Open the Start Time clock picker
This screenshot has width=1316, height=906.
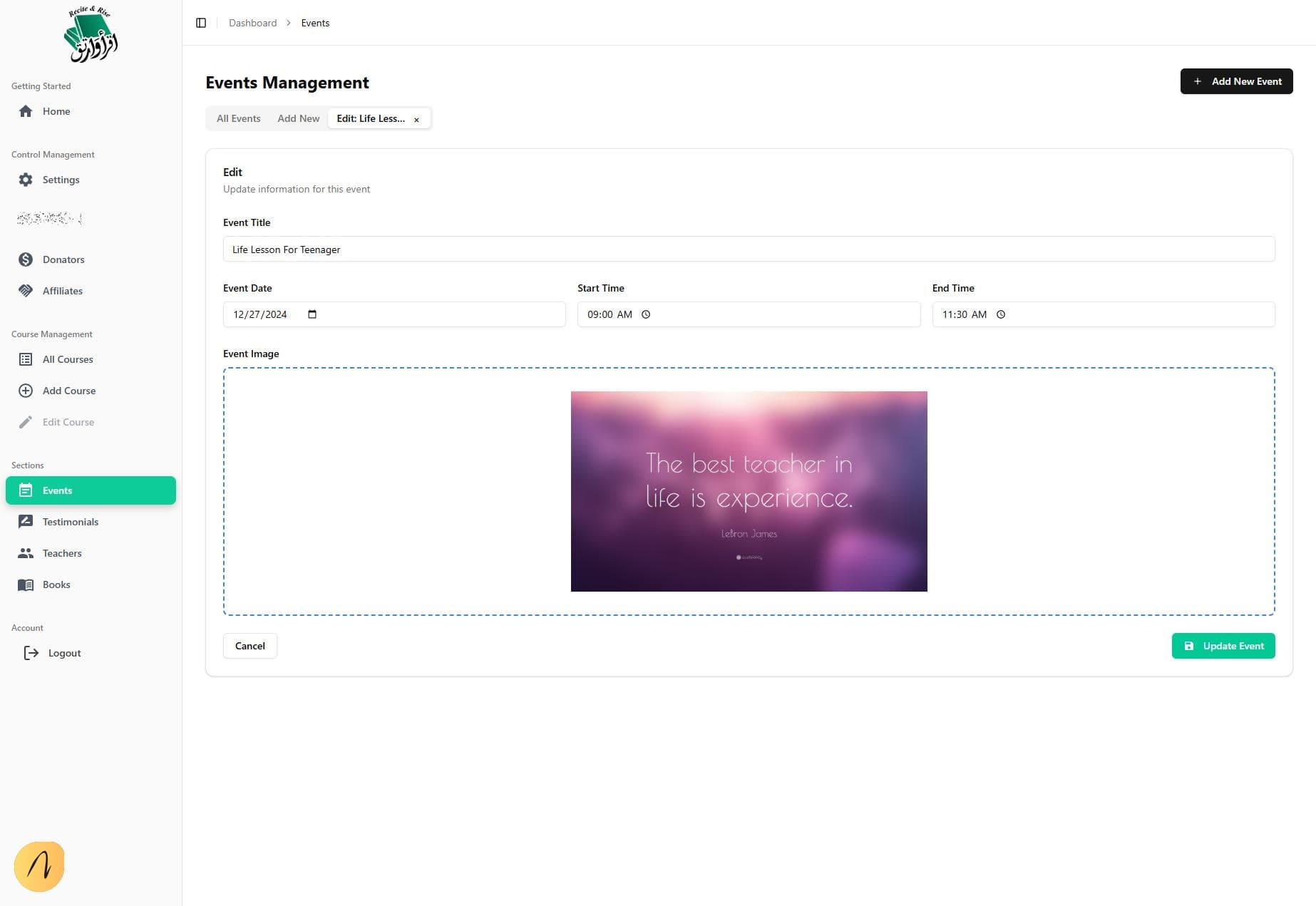646,314
